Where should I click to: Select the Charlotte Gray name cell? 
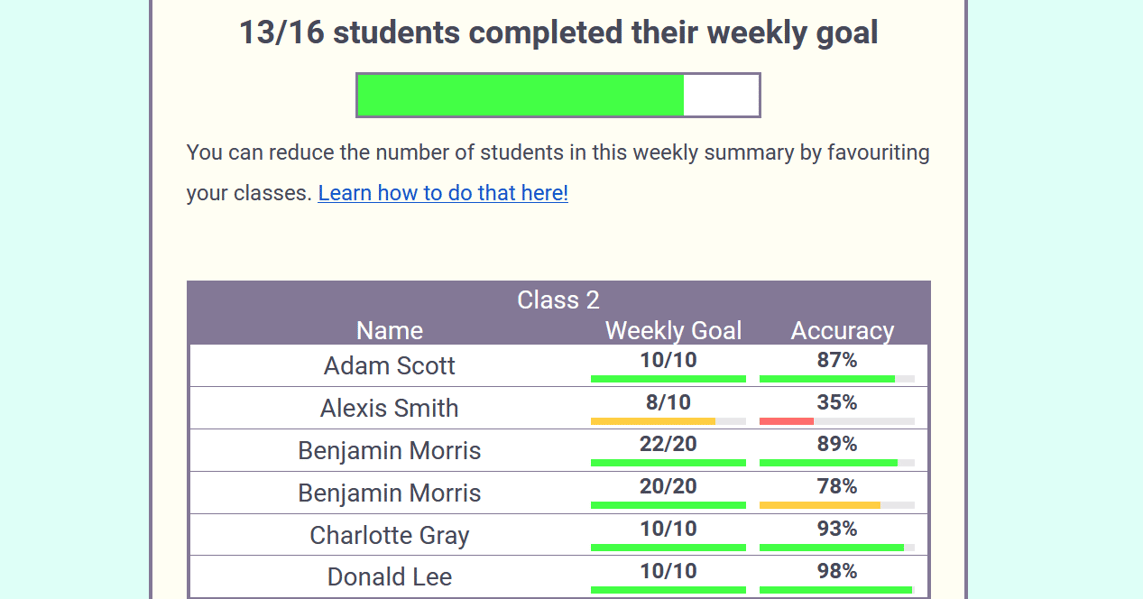click(389, 535)
